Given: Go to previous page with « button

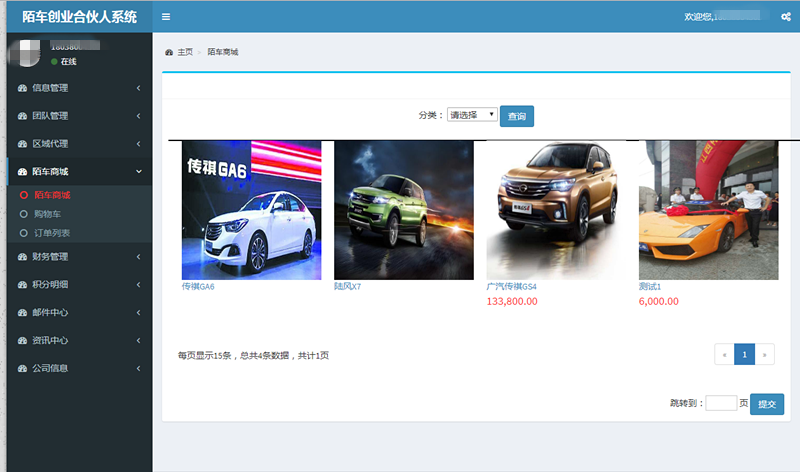Looking at the screenshot, I should click(724, 355).
